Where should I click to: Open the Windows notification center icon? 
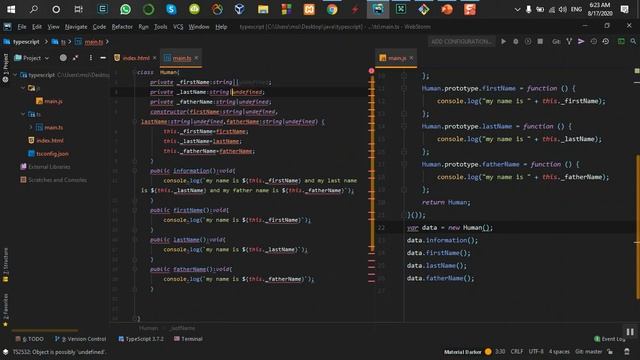(624, 9)
